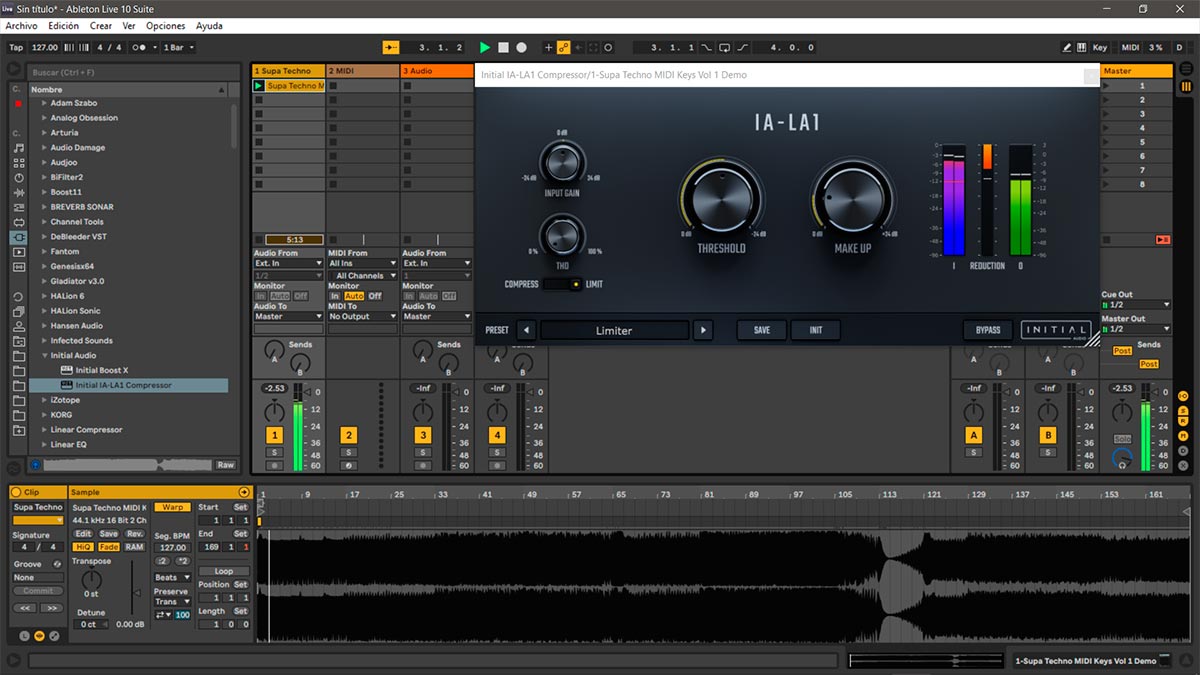Toggle the Draw Mode pencil icon
The height and width of the screenshot is (675, 1200).
click(1067, 47)
